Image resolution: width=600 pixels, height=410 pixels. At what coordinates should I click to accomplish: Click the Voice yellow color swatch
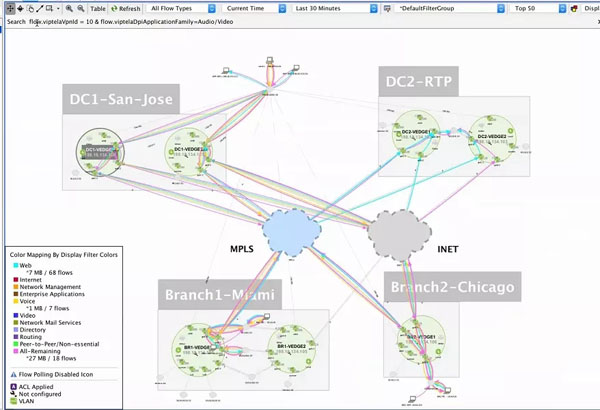coord(16,301)
